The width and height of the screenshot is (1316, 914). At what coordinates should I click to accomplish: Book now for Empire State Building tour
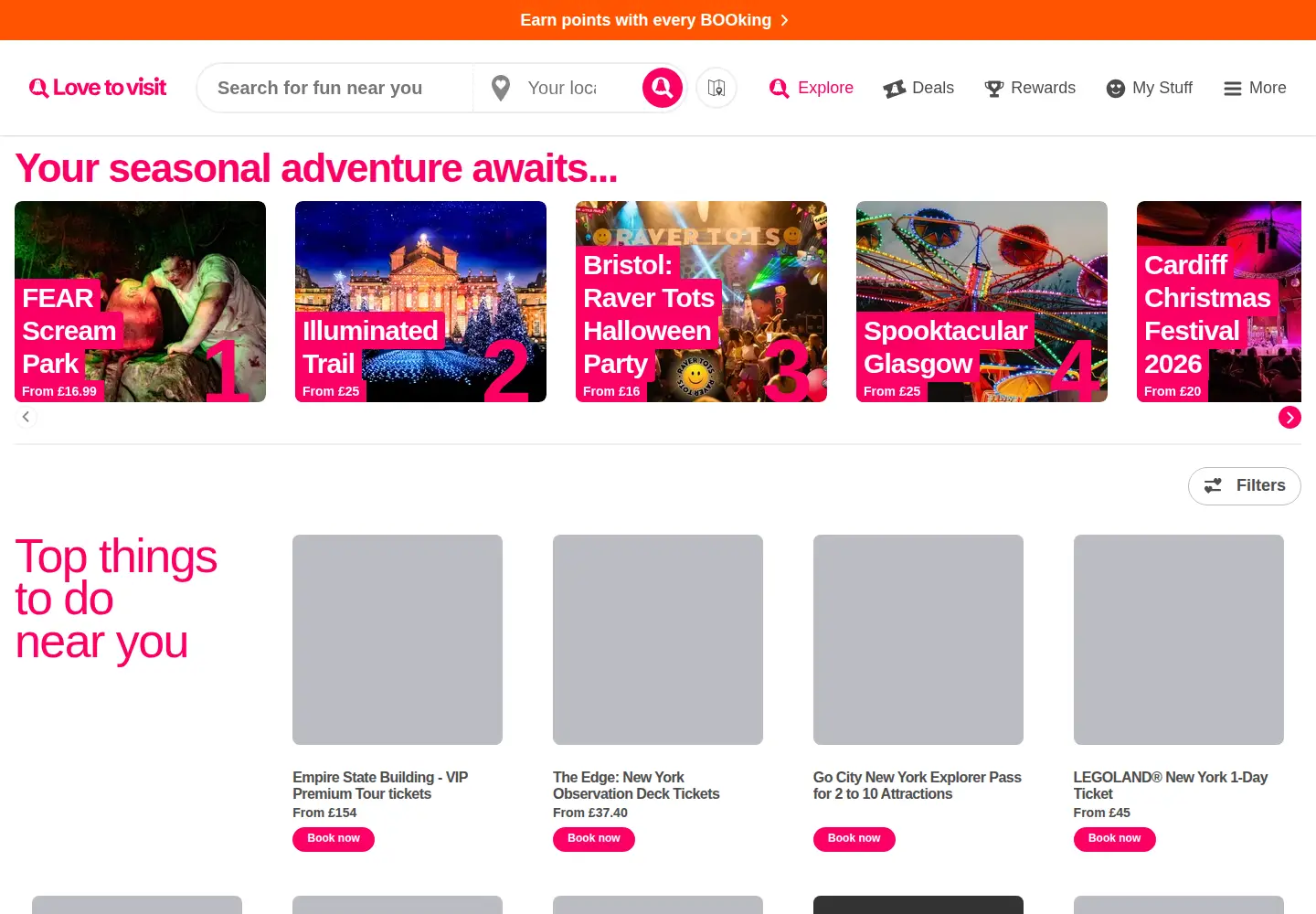[x=334, y=839]
